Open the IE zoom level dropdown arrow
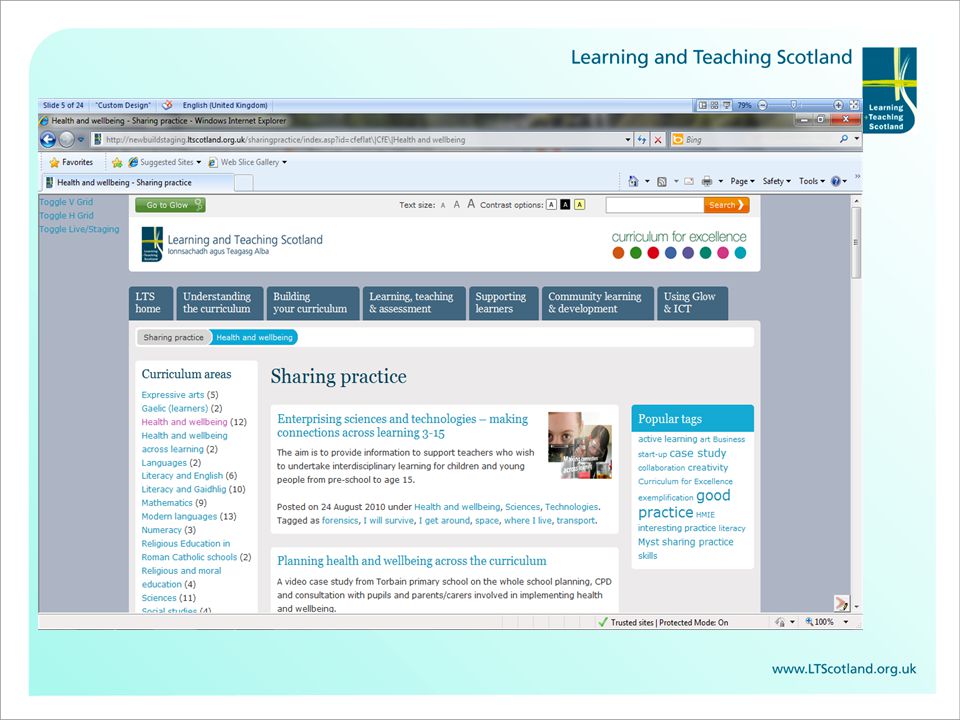The image size is (960, 720). (x=846, y=622)
